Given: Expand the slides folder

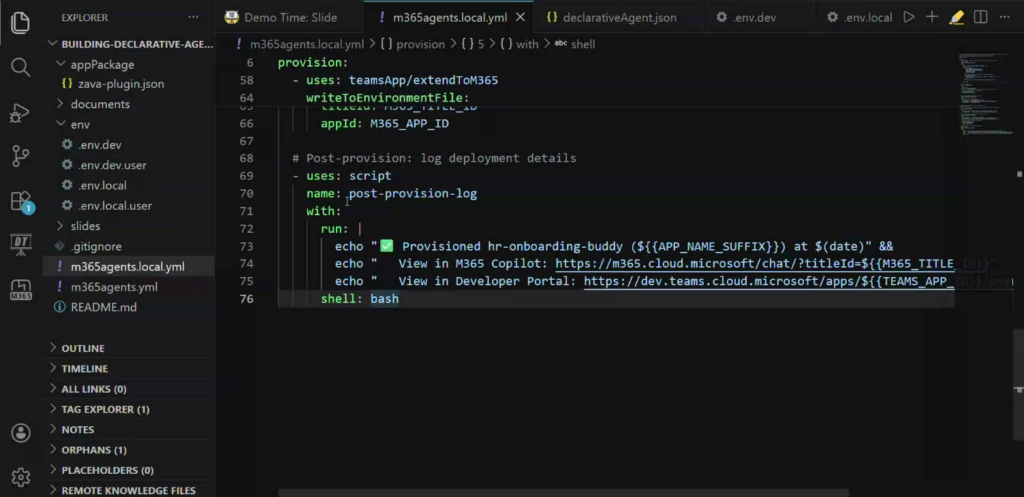Looking at the screenshot, I should (x=85, y=226).
